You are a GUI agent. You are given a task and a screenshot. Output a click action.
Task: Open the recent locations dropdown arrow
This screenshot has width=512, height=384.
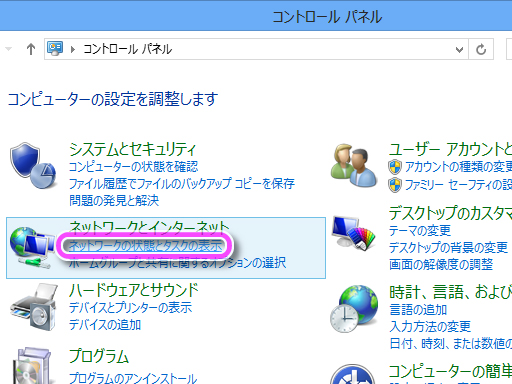[9, 49]
